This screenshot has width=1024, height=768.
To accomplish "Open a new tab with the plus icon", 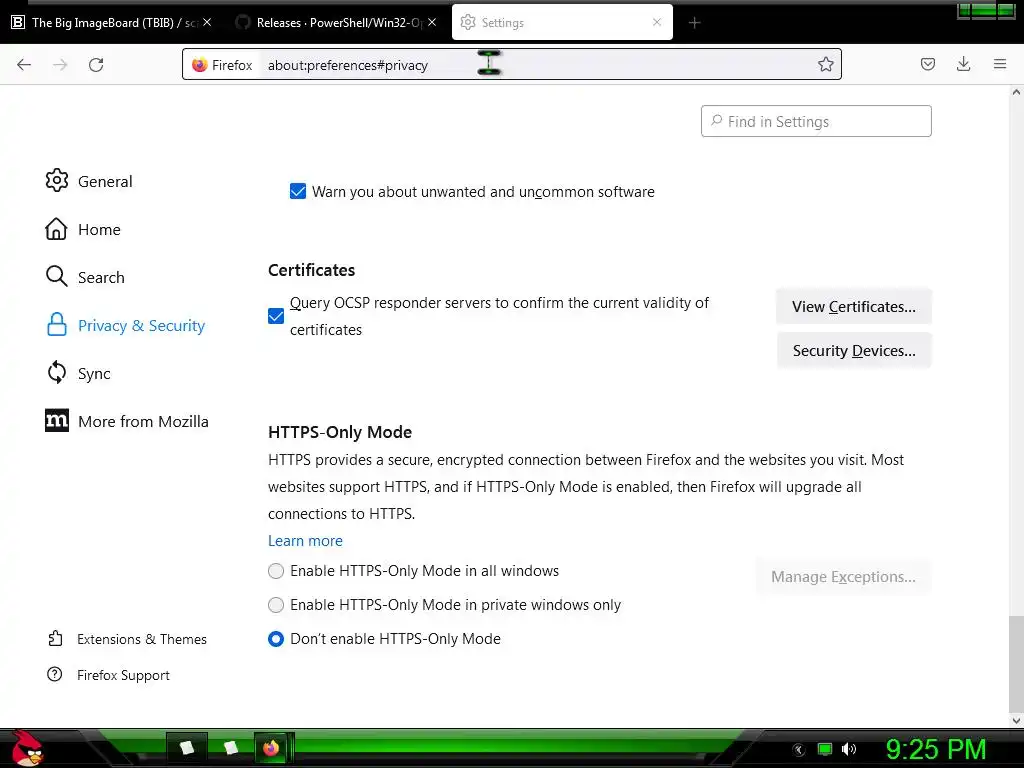I will [694, 23].
